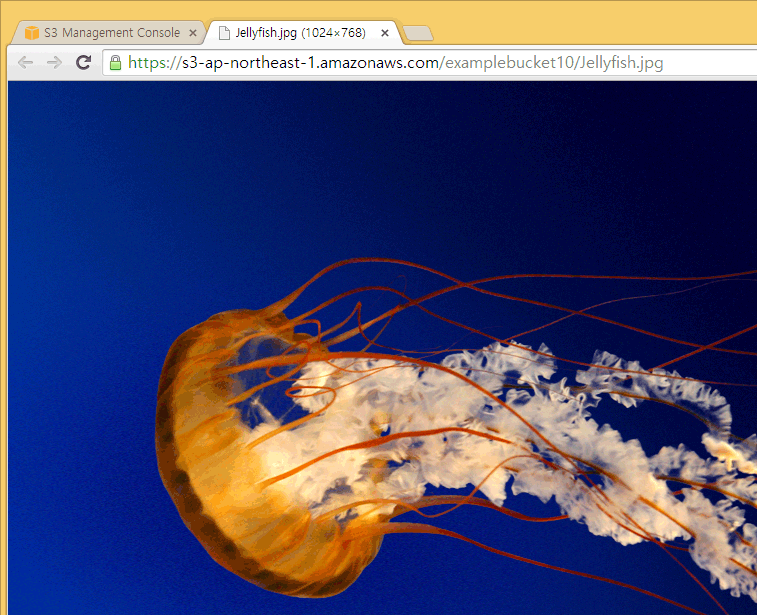This screenshot has width=757, height=615.
Task: Close the S3 Management Console tab
Action: [193, 33]
